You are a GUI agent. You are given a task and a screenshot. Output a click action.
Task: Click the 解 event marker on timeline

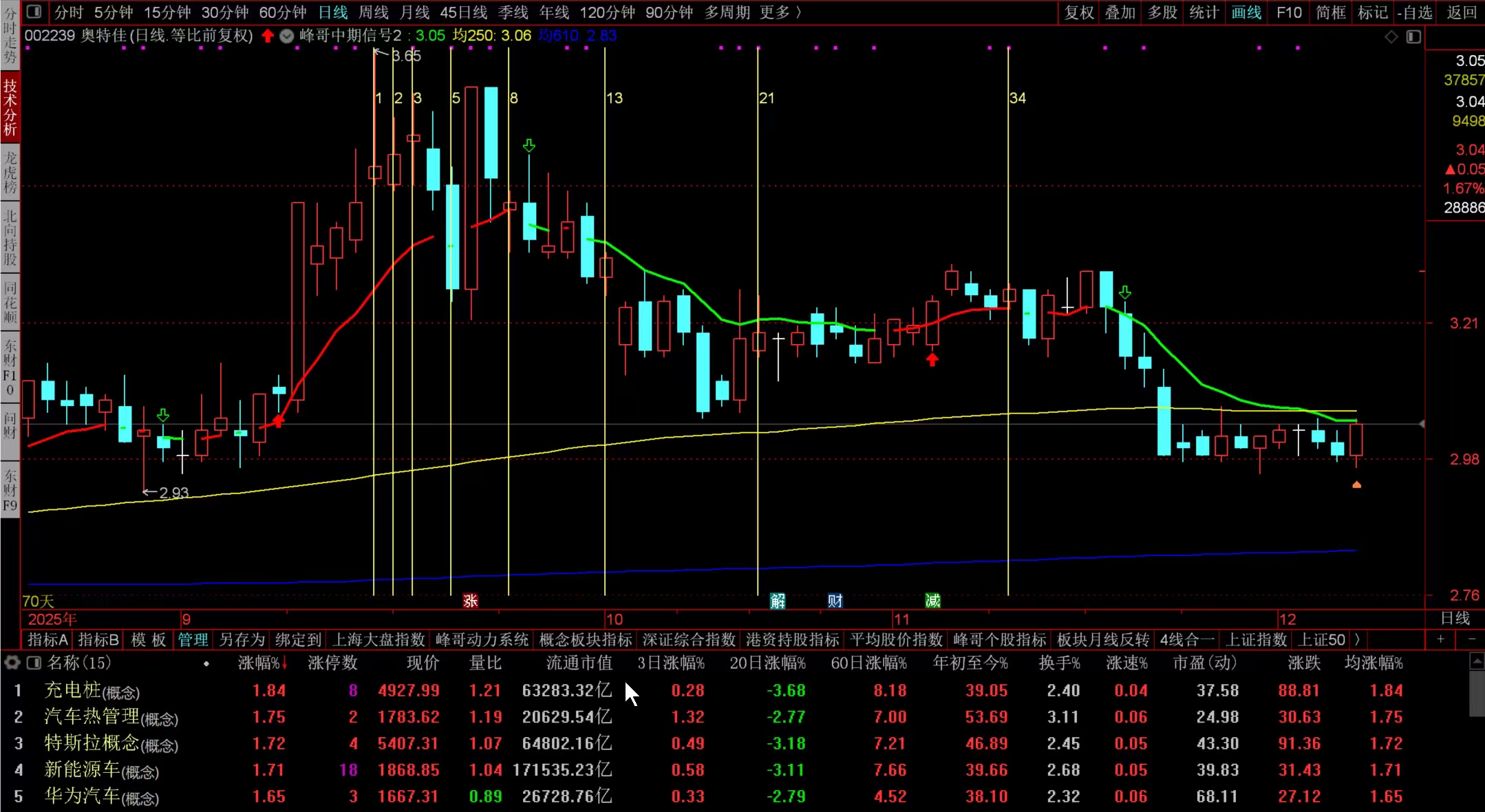pyautogui.click(x=778, y=601)
